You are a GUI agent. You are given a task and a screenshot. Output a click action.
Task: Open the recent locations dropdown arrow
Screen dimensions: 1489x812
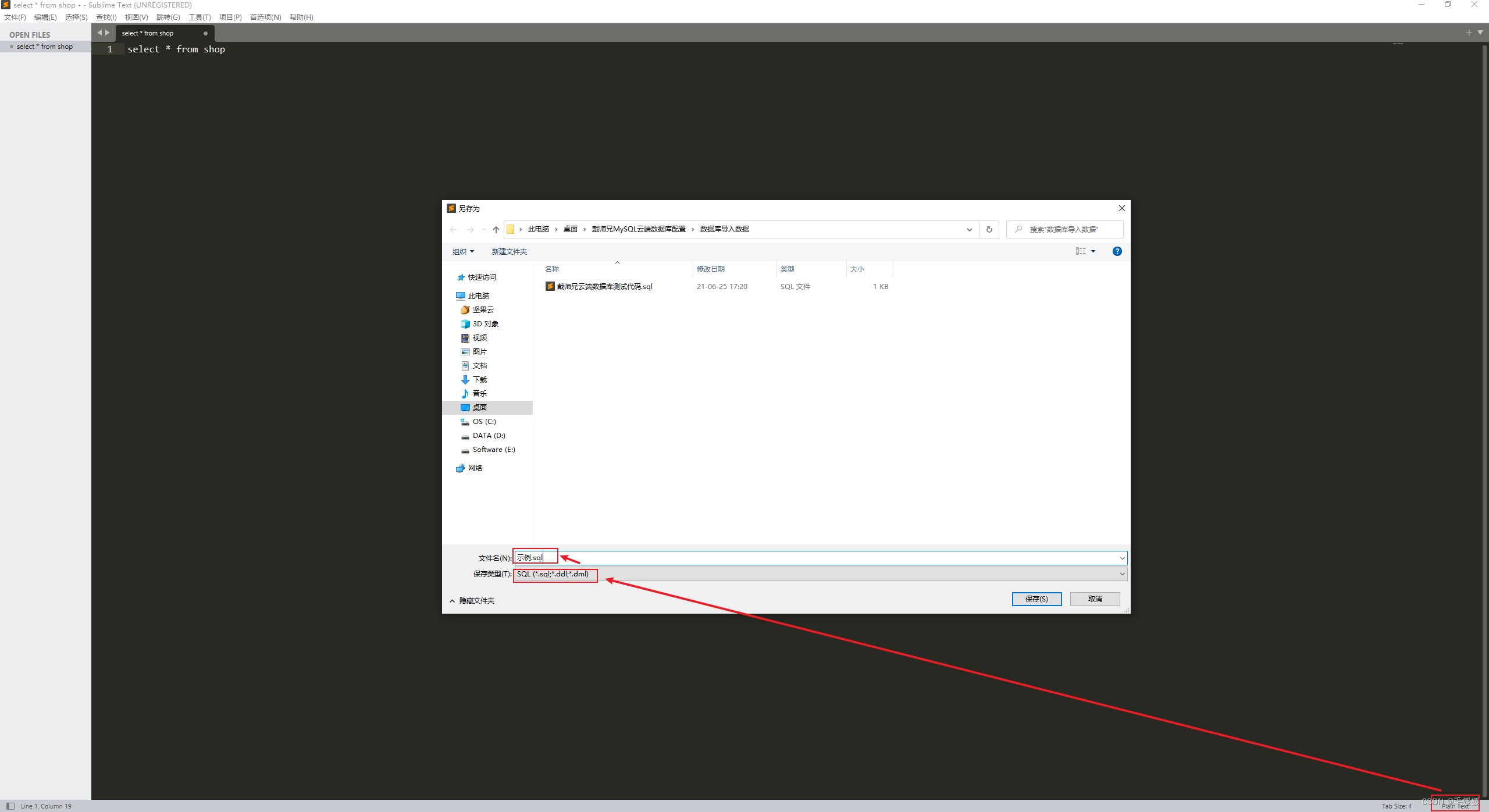pos(484,230)
